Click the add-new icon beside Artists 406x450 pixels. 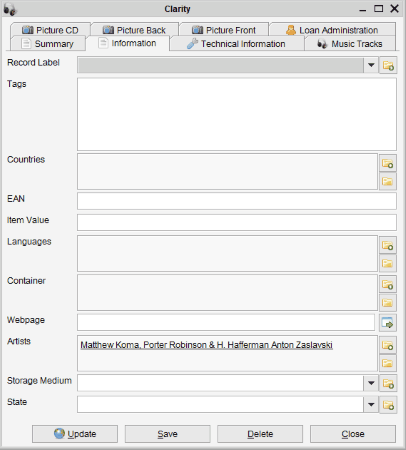pyautogui.click(x=388, y=345)
